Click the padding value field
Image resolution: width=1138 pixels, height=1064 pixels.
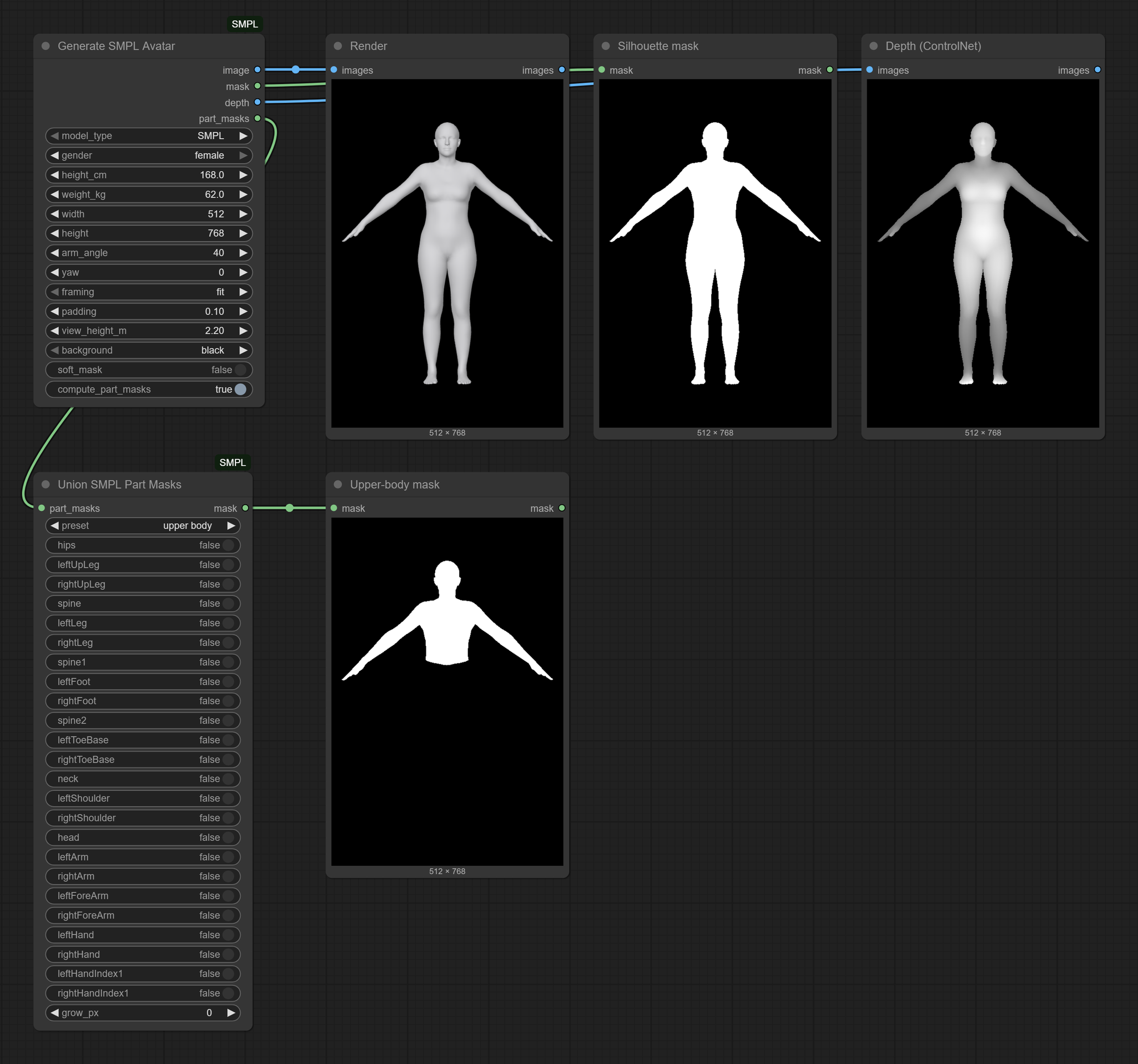tap(149, 312)
